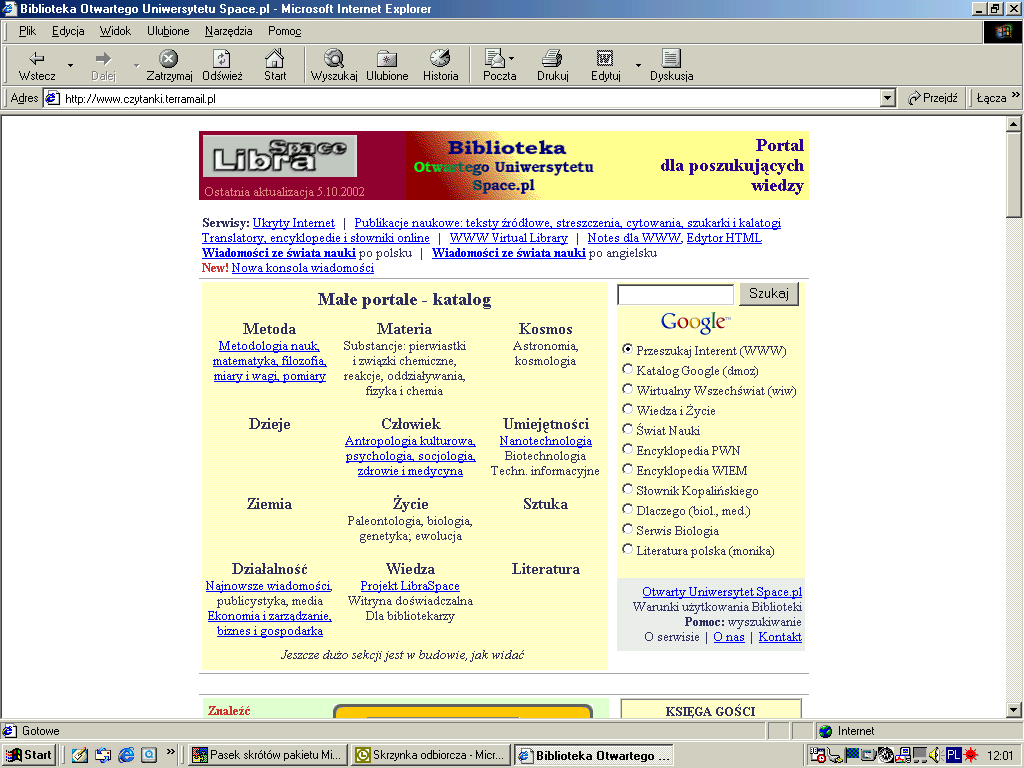The height and width of the screenshot is (768, 1024).
Task: Click the Poczta mail icon
Action: tap(495, 59)
